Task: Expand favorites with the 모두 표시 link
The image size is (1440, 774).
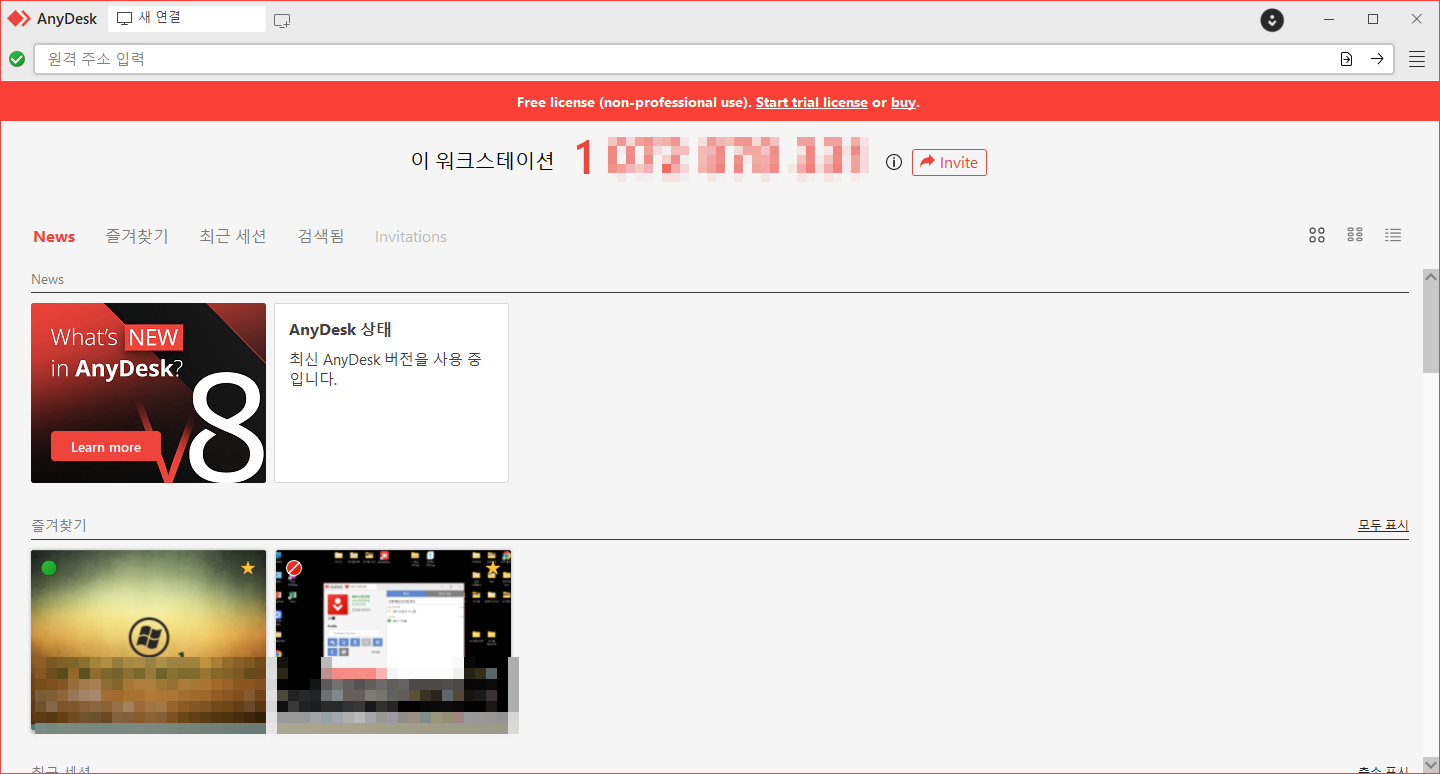Action: (1383, 524)
